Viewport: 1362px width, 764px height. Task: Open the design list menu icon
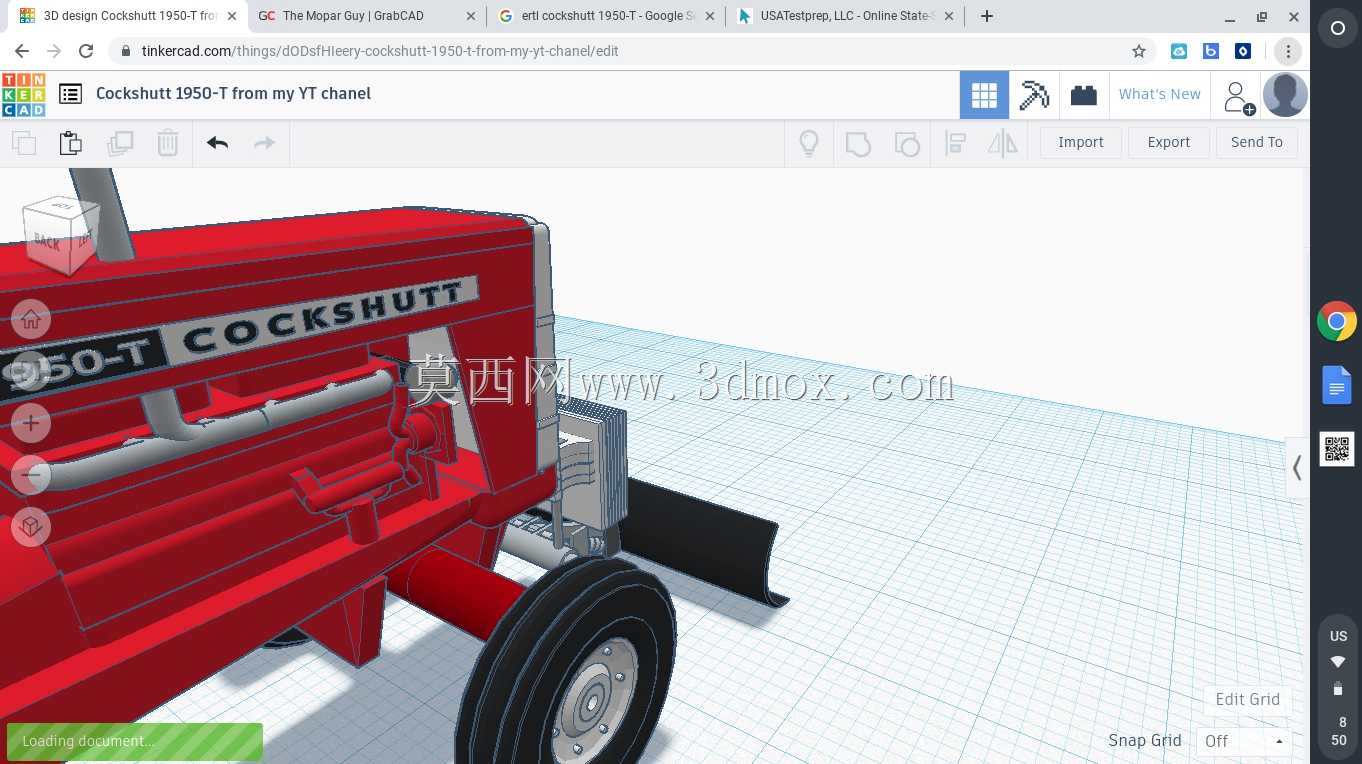click(70, 94)
